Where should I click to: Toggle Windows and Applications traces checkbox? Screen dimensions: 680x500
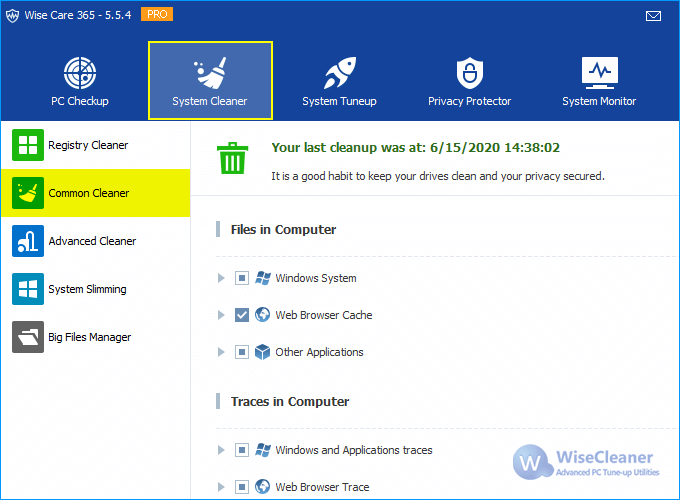tap(242, 450)
